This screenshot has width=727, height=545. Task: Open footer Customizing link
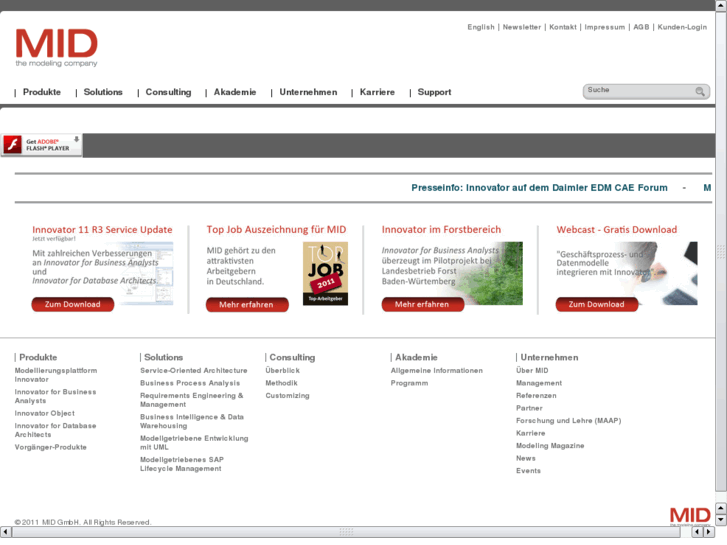pos(287,396)
